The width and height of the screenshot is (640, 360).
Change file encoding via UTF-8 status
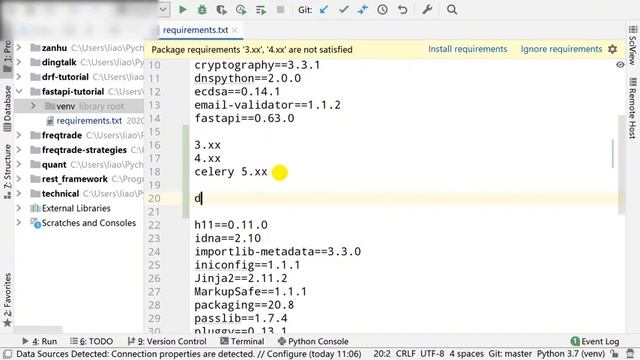coord(432,354)
